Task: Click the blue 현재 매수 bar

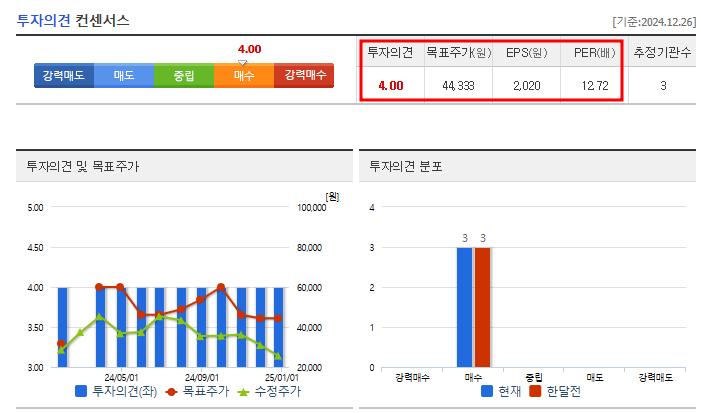Action: (465, 307)
